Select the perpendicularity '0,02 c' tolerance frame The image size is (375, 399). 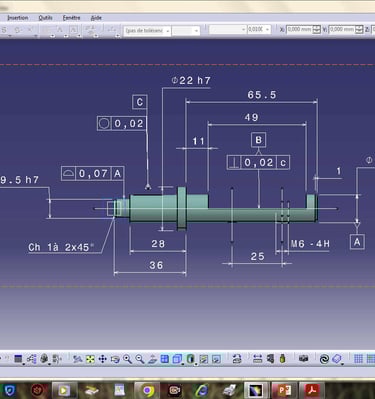tap(258, 163)
